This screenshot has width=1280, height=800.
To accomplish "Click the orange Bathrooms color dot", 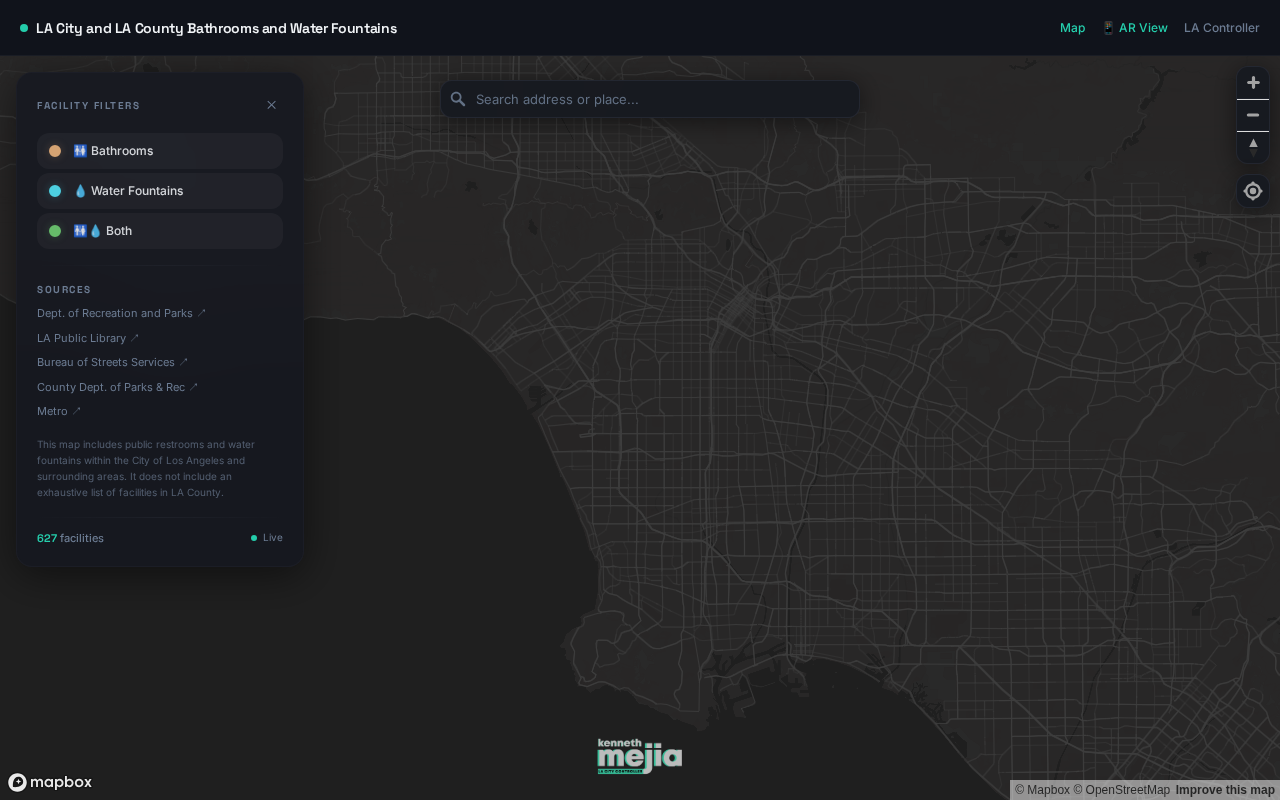I will (x=55, y=151).
